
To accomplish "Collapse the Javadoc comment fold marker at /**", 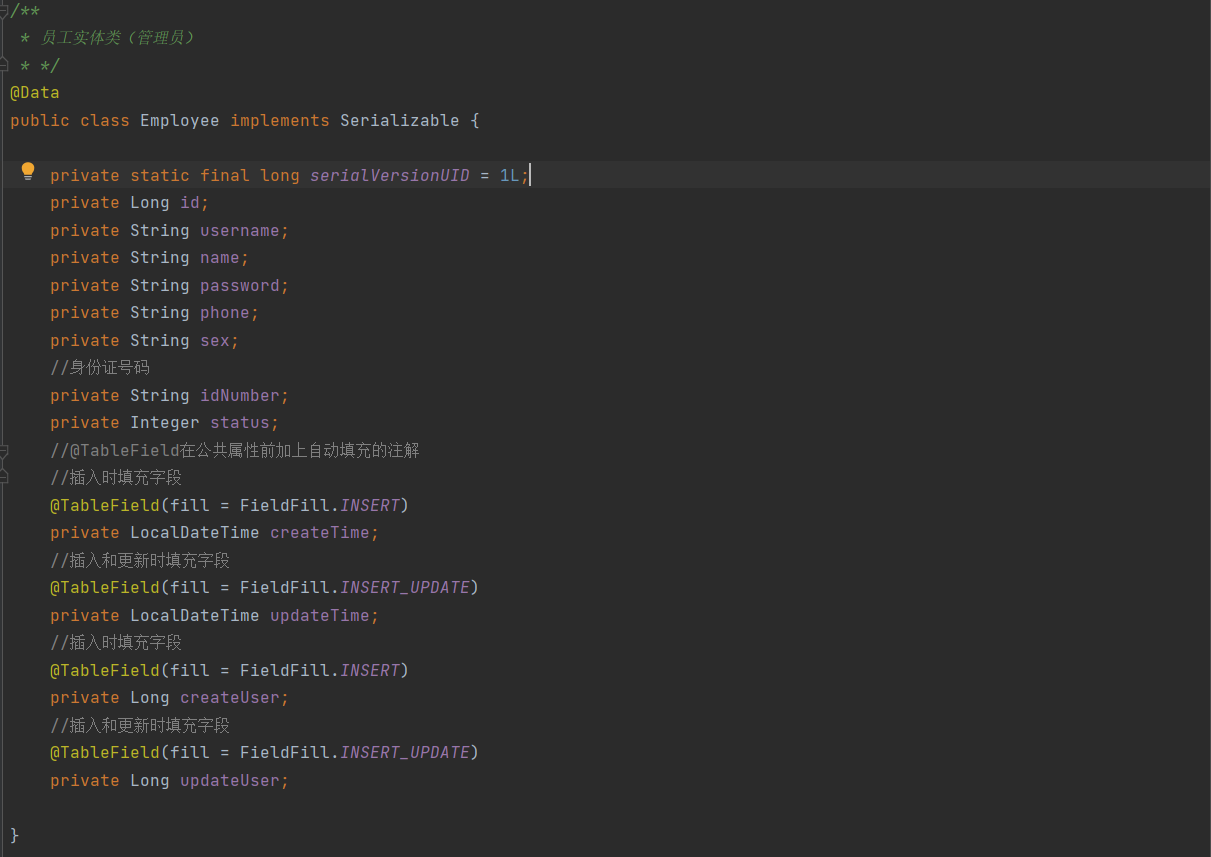I will click(x=3, y=10).
